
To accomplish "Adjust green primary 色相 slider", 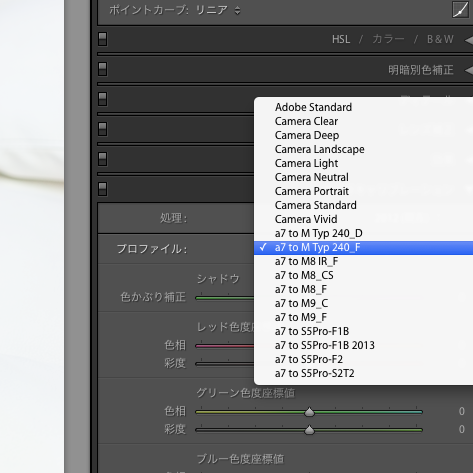I will tap(309, 412).
